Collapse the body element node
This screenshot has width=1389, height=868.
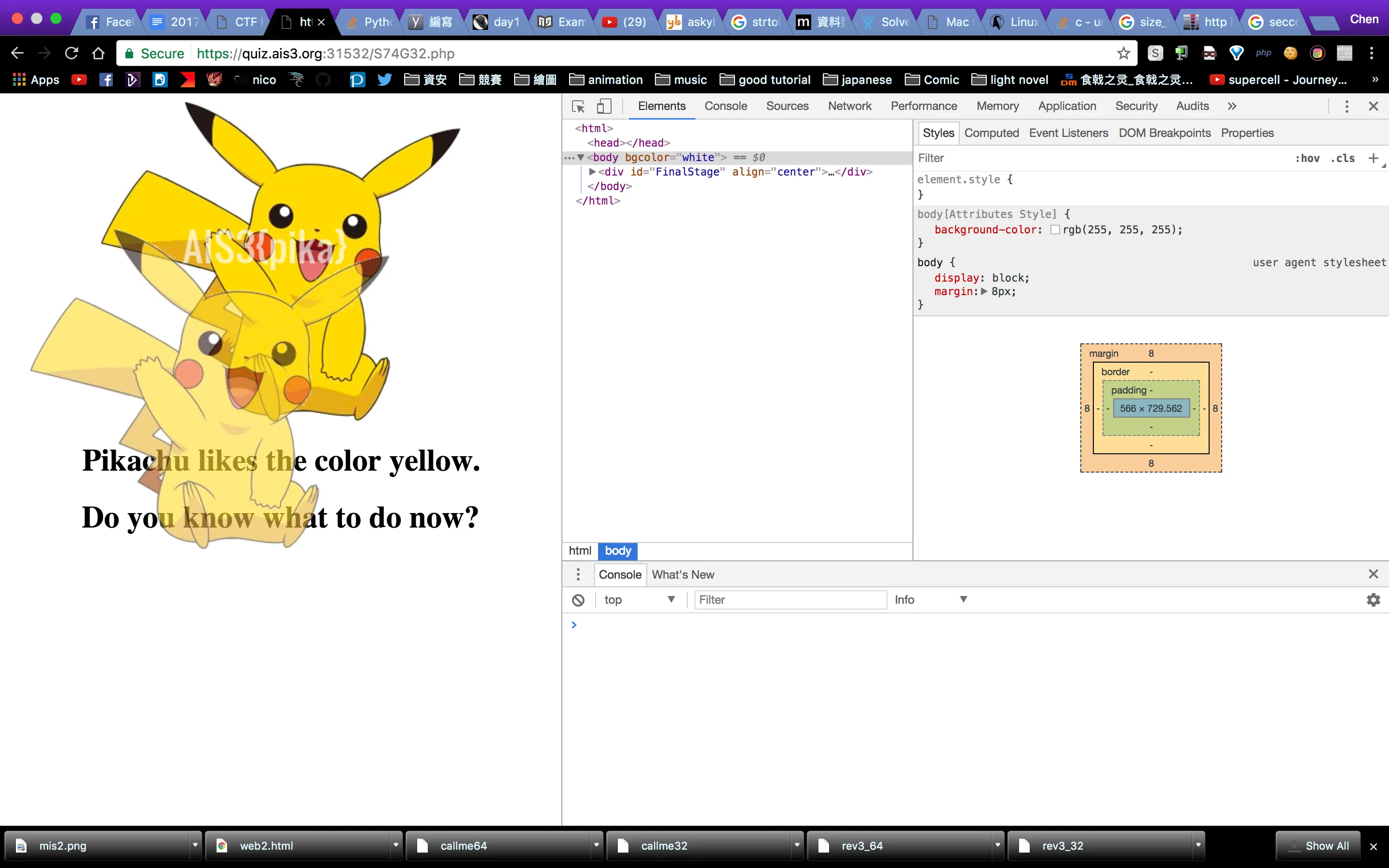[x=581, y=157]
